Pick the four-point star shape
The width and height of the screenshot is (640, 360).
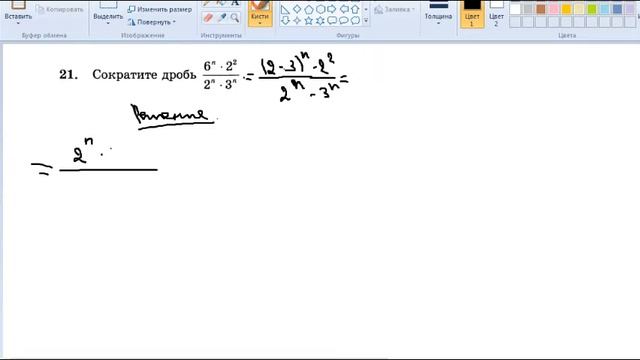tap(297, 20)
